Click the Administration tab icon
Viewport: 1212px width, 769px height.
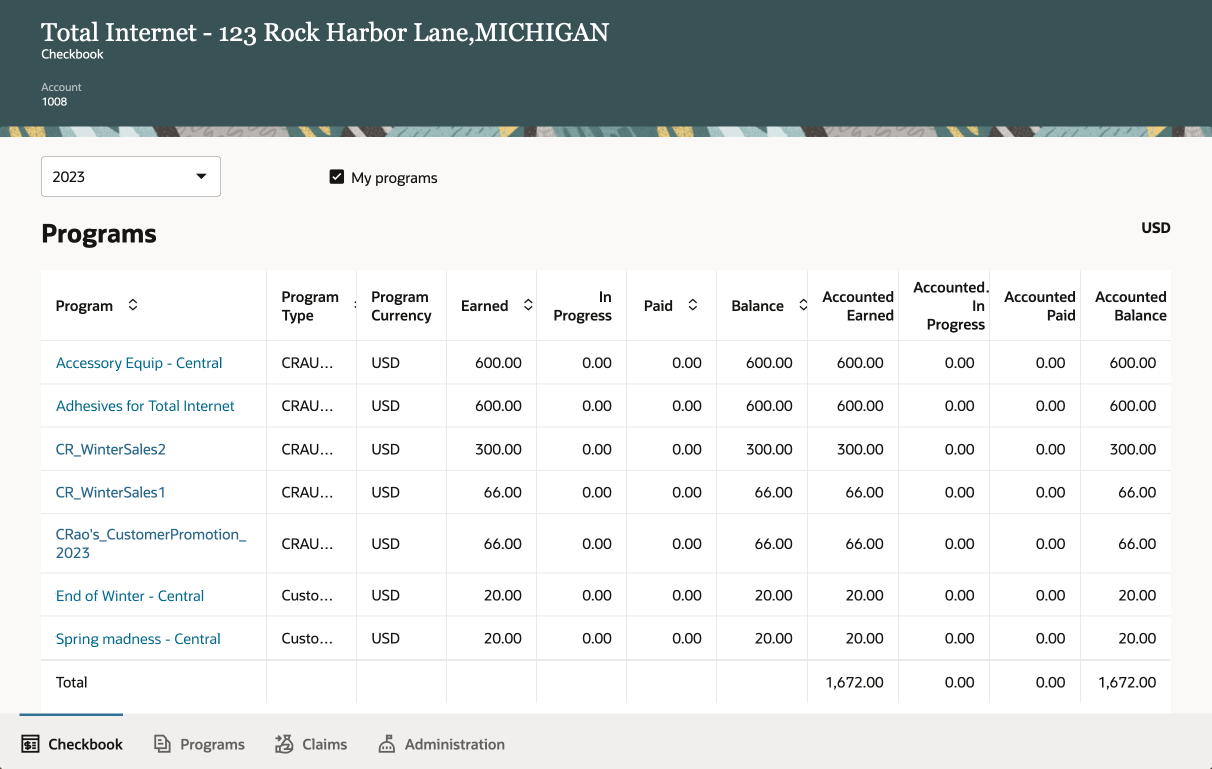pyautogui.click(x=387, y=744)
